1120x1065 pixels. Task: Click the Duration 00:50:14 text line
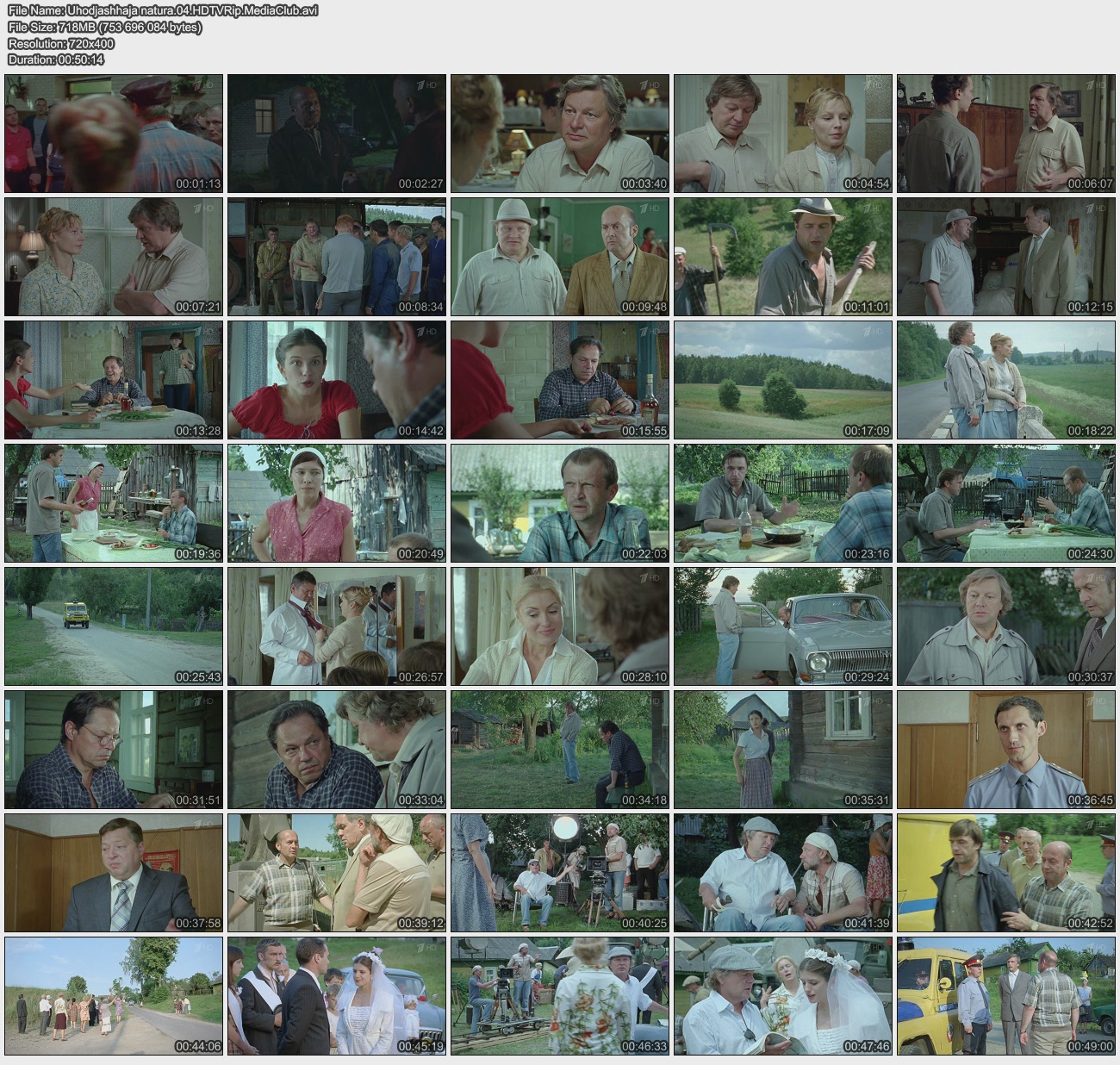[56, 59]
